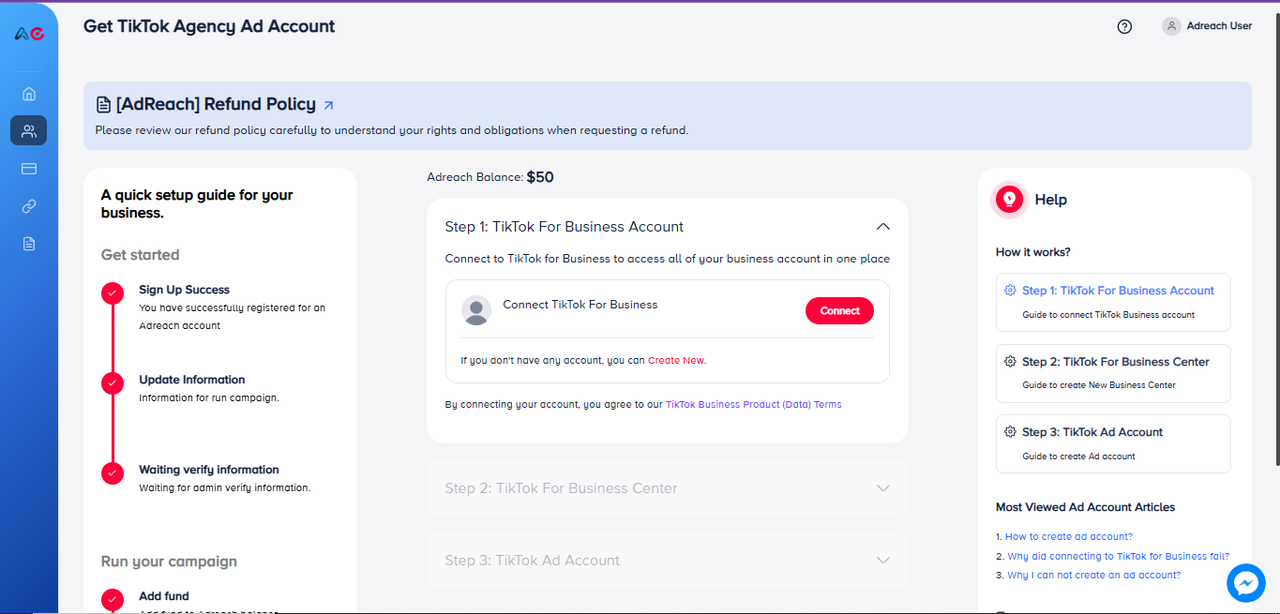Click the Help lightbulb icon

pos(1009,200)
